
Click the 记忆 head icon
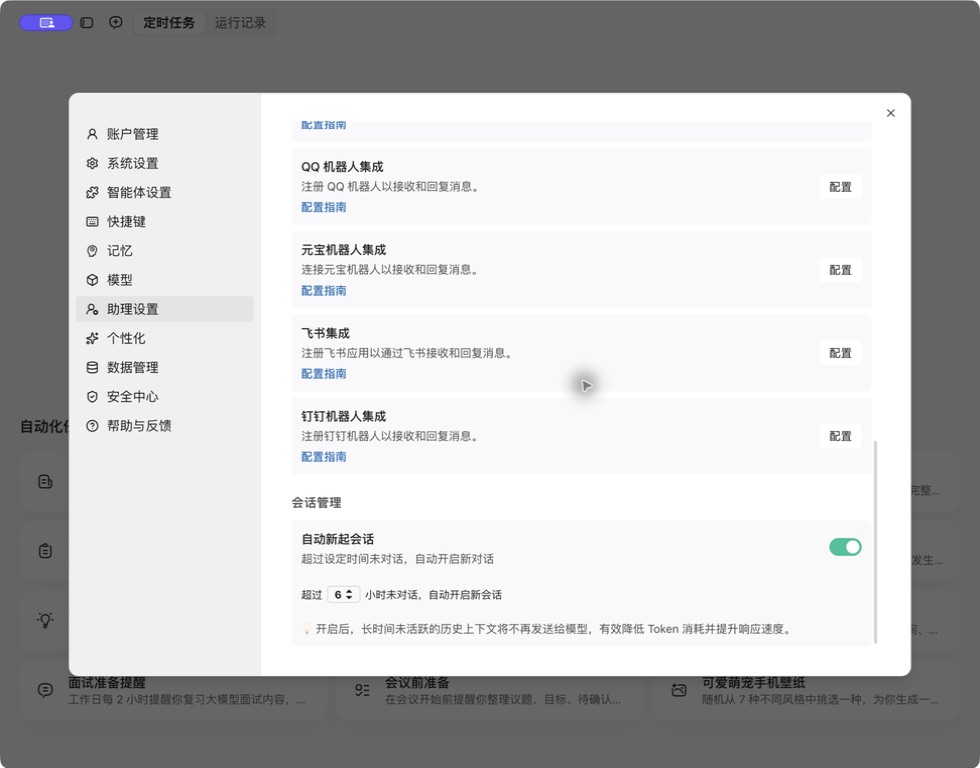[92, 251]
